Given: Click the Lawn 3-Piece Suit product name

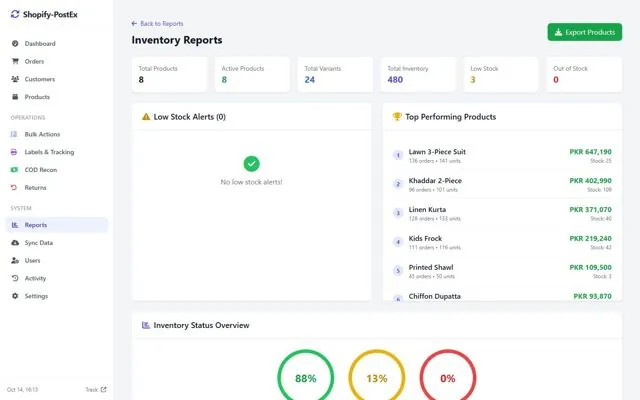Looking at the screenshot, I should [437, 152].
